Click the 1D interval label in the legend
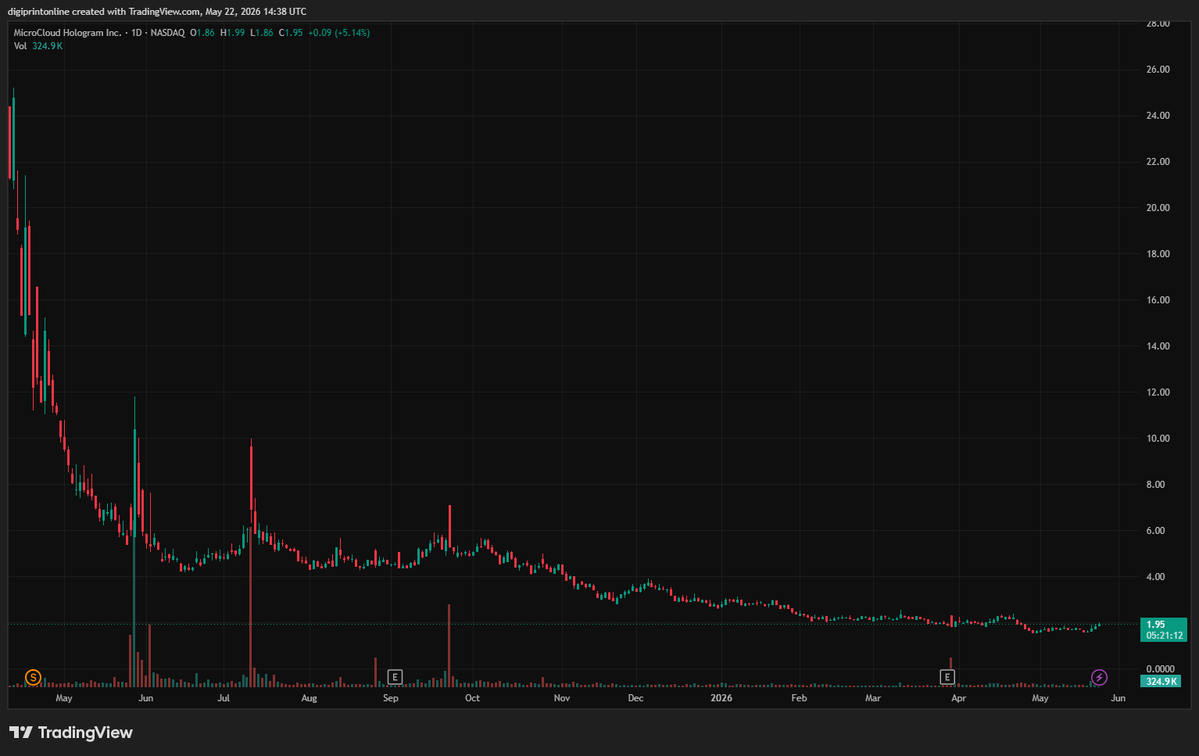Image resolution: width=1199 pixels, height=756 pixels. 137,33
